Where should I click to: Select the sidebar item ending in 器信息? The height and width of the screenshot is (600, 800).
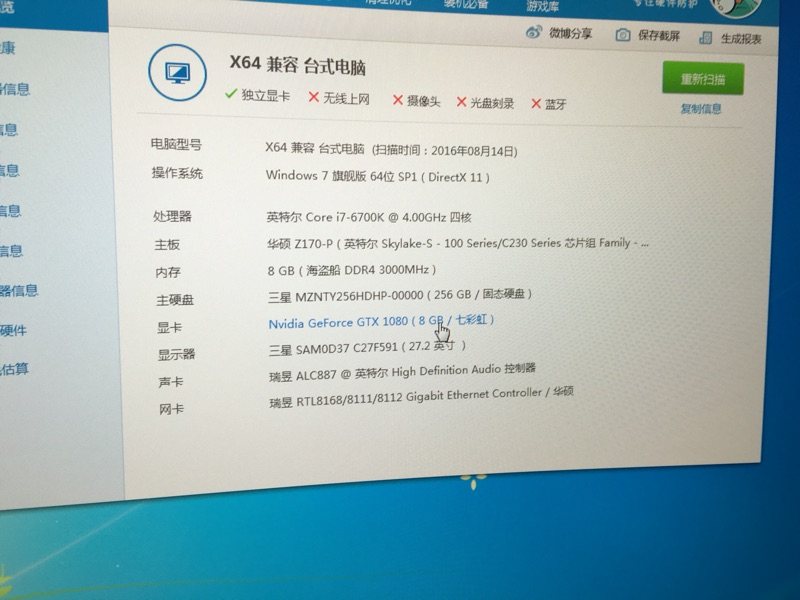pos(19,291)
